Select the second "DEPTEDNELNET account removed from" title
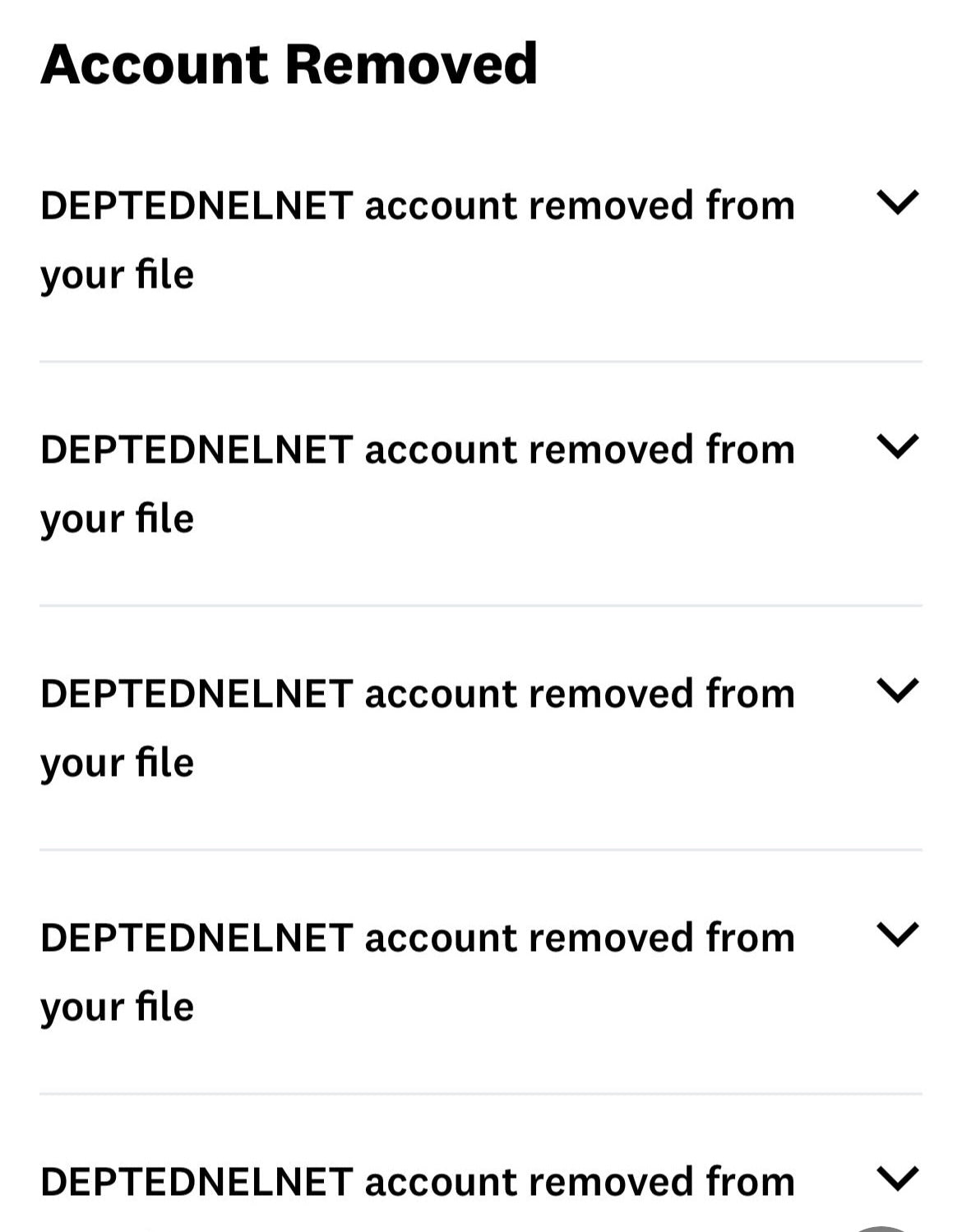The width and height of the screenshot is (962, 1232). pos(418,450)
